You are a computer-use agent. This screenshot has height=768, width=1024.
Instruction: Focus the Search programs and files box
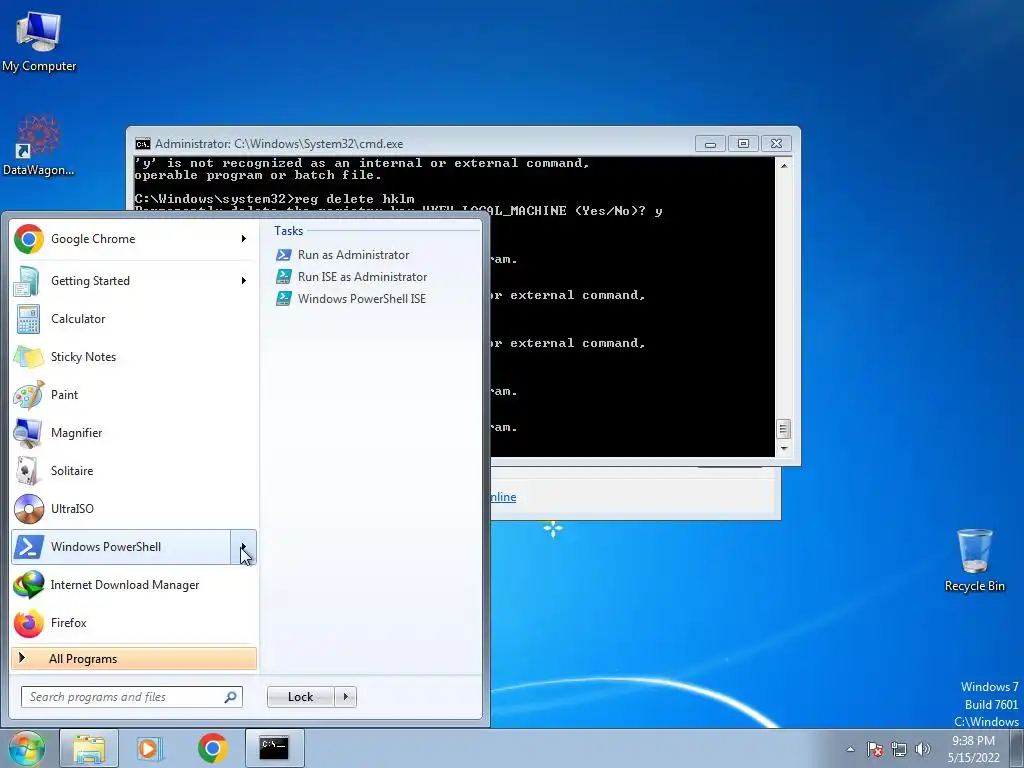[x=131, y=697]
